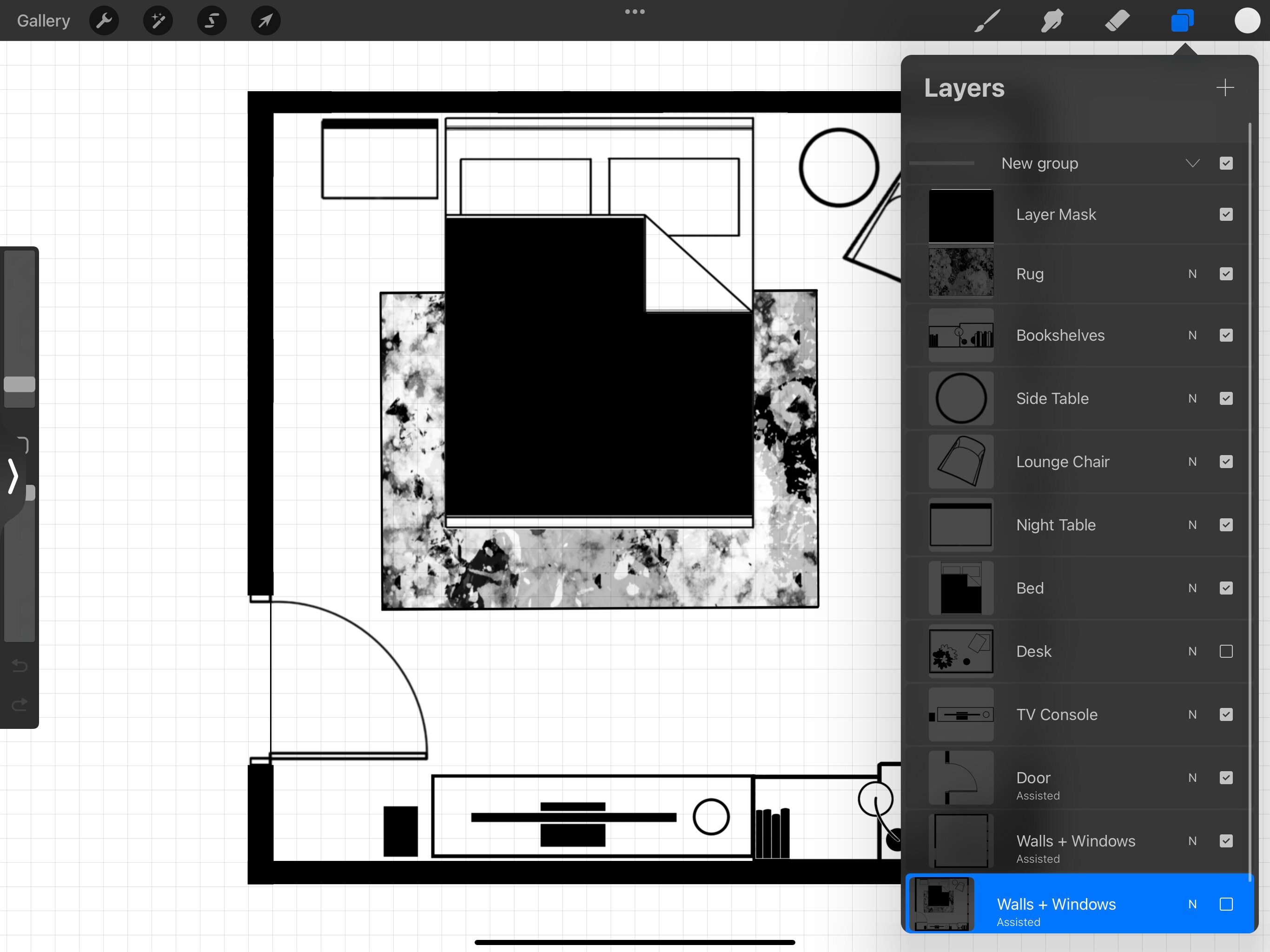The width and height of the screenshot is (1270, 952).
Task: Select the Lounge Chair layer thumbnail
Action: [960, 462]
